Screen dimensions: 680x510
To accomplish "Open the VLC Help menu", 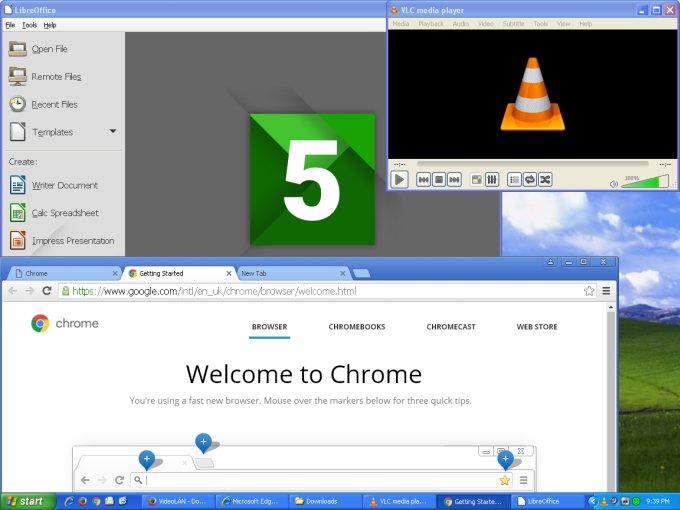I will pyautogui.click(x=585, y=24).
